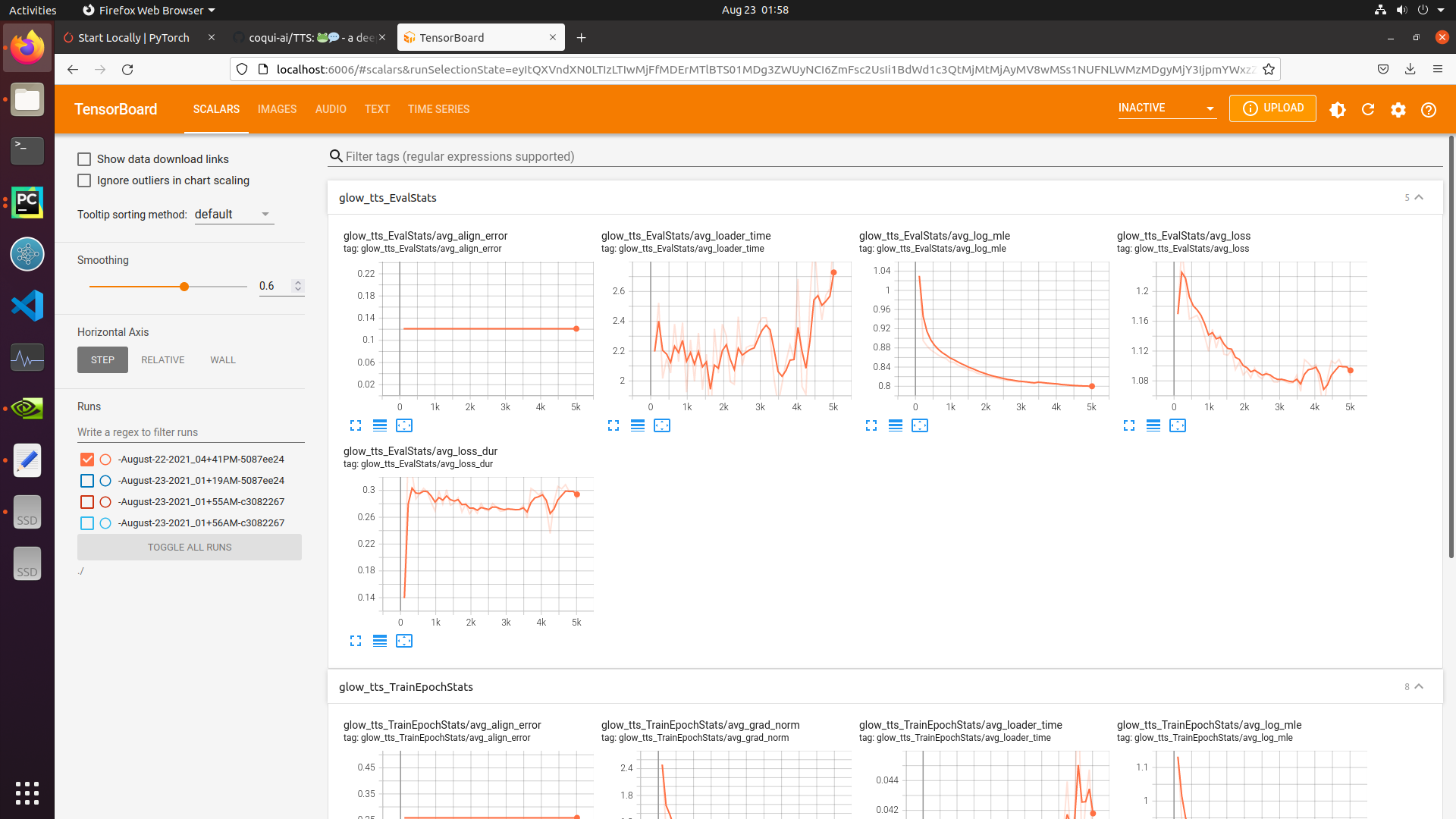This screenshot has width=1456, height=819.
Task: Switch to the IMAGES tab
Action: click(x=277, y=109)
